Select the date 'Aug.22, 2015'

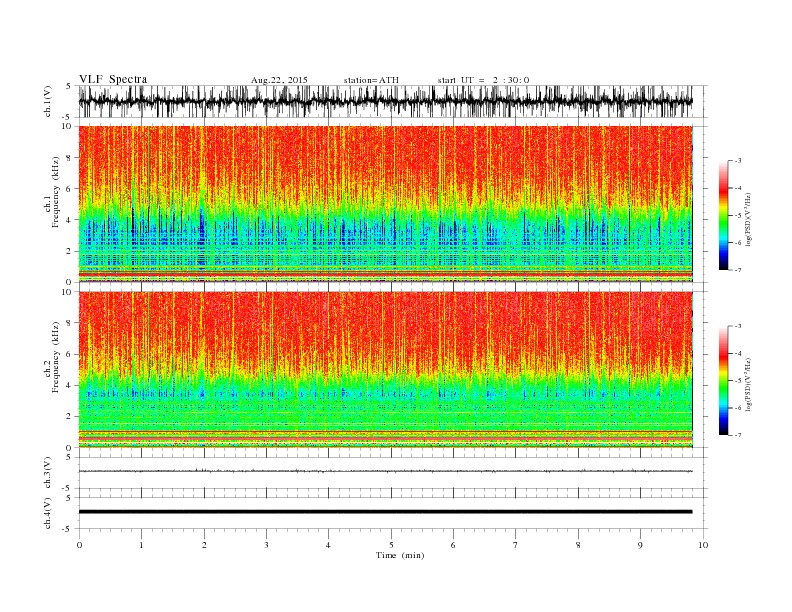pyautogui.click(x=279, y=80)
